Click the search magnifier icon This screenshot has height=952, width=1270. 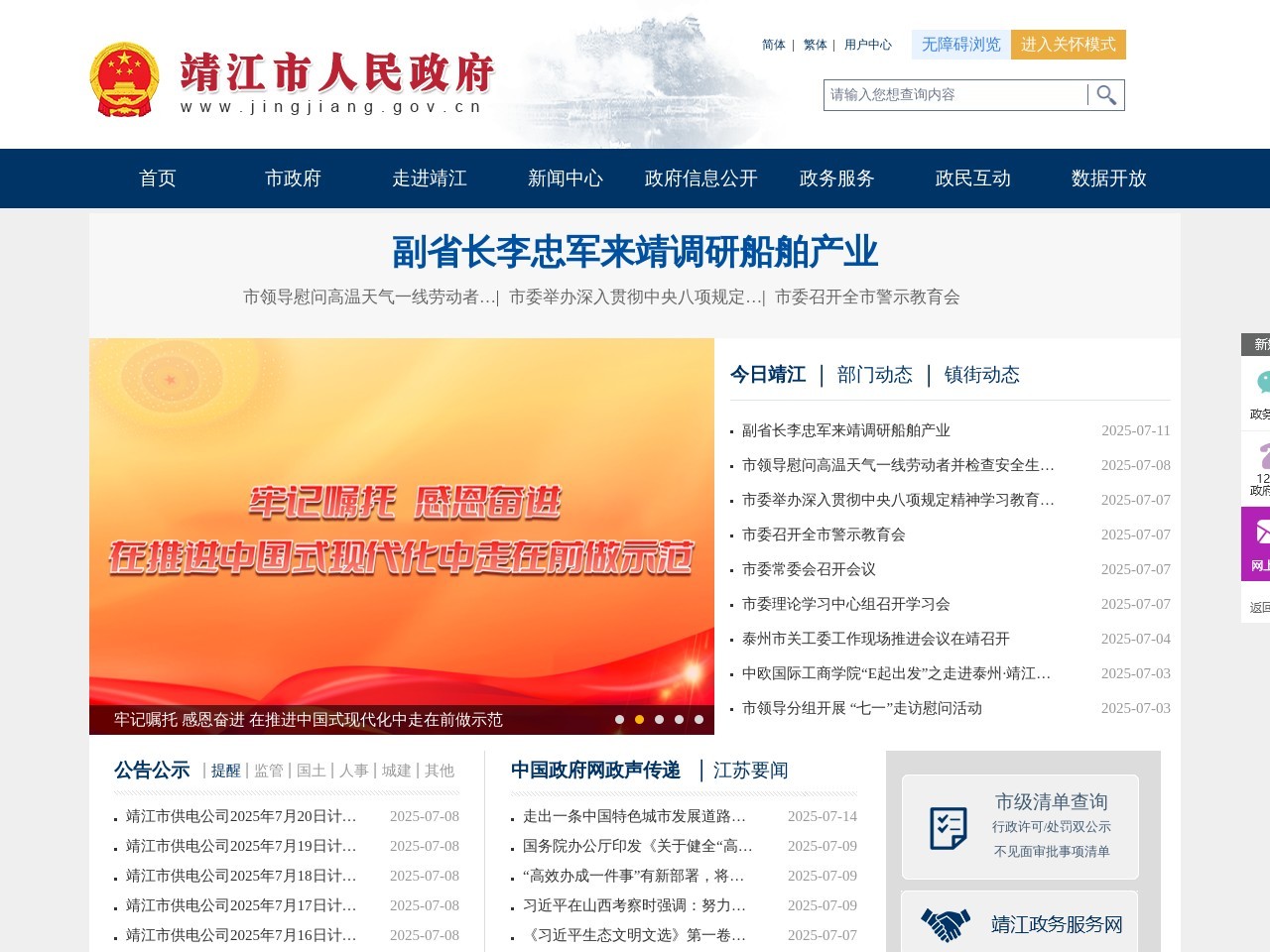point(1105,95)
